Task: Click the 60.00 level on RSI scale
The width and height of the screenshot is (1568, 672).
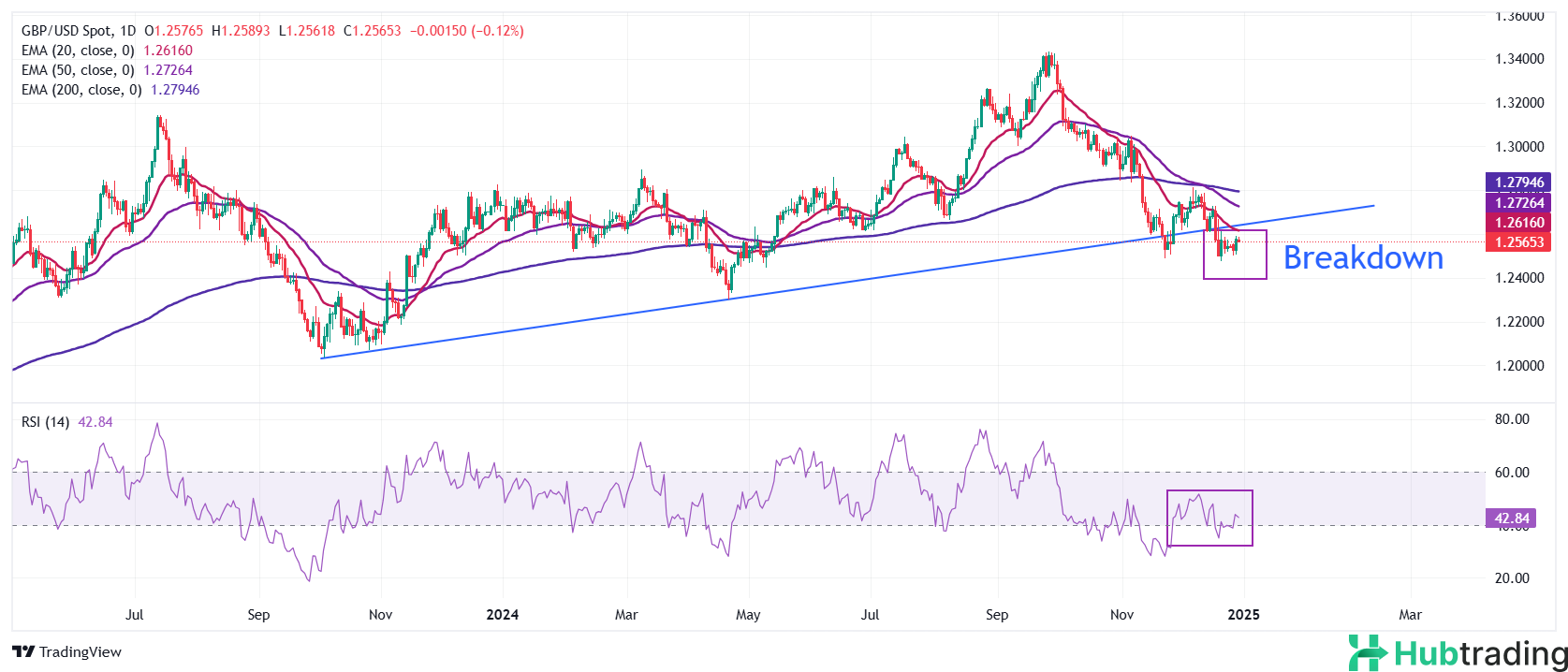Action: pyautogui.click(x=1512, y=473)
